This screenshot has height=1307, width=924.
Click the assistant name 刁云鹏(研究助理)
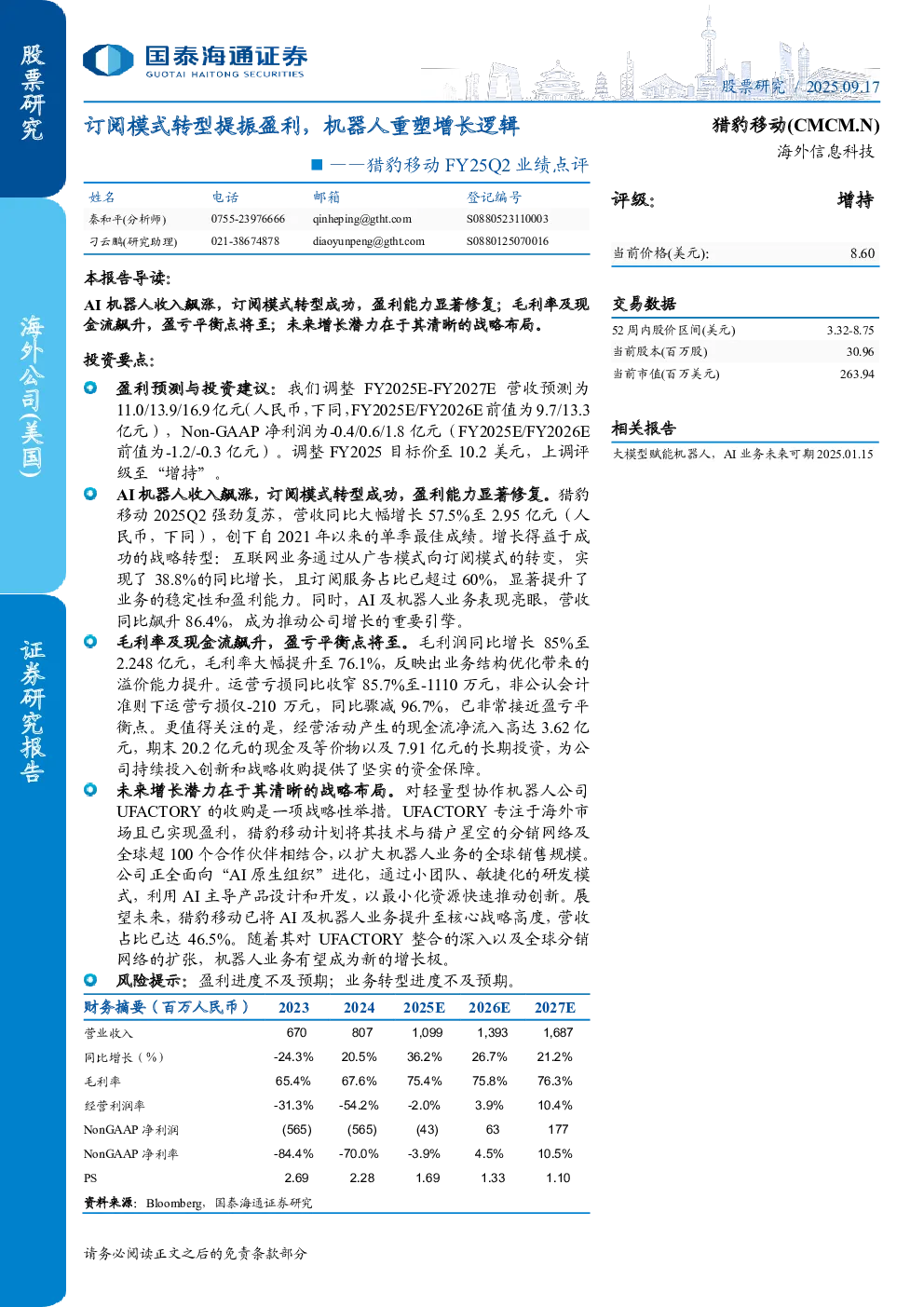[133, 241]
